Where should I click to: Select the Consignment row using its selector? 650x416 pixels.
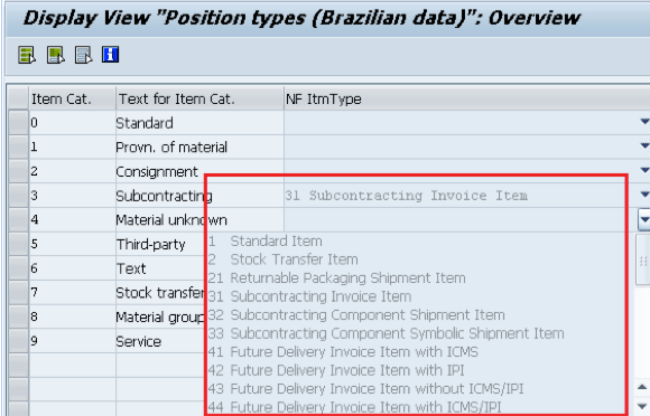[17, 171]
